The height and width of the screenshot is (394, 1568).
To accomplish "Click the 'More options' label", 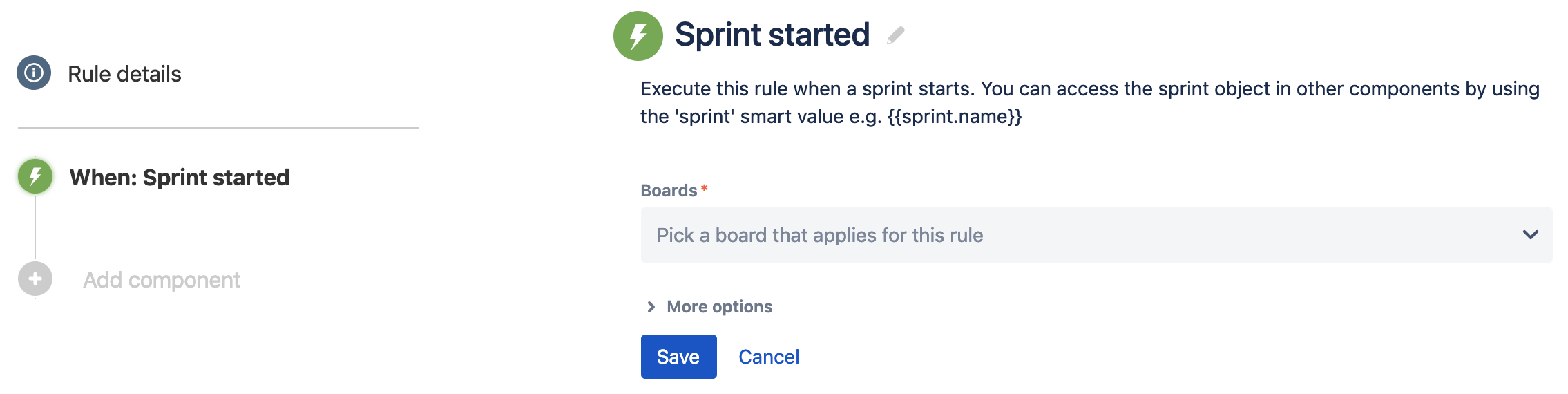I will [x=719, y=307].
